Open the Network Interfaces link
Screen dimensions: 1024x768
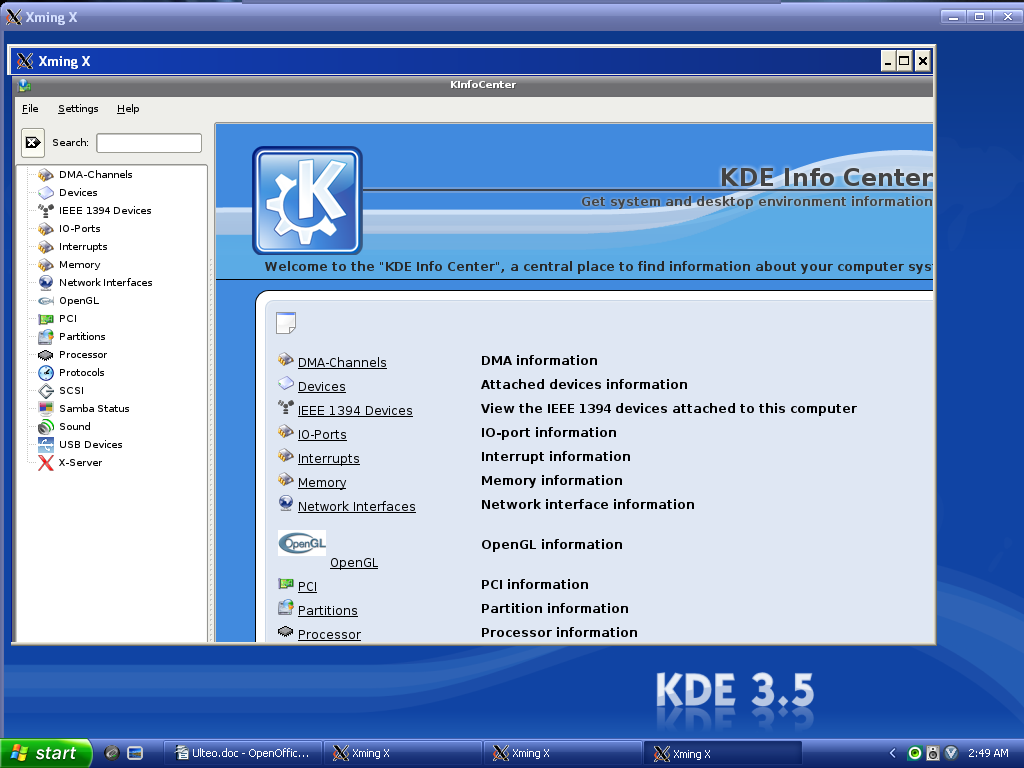tap(357, 507)
